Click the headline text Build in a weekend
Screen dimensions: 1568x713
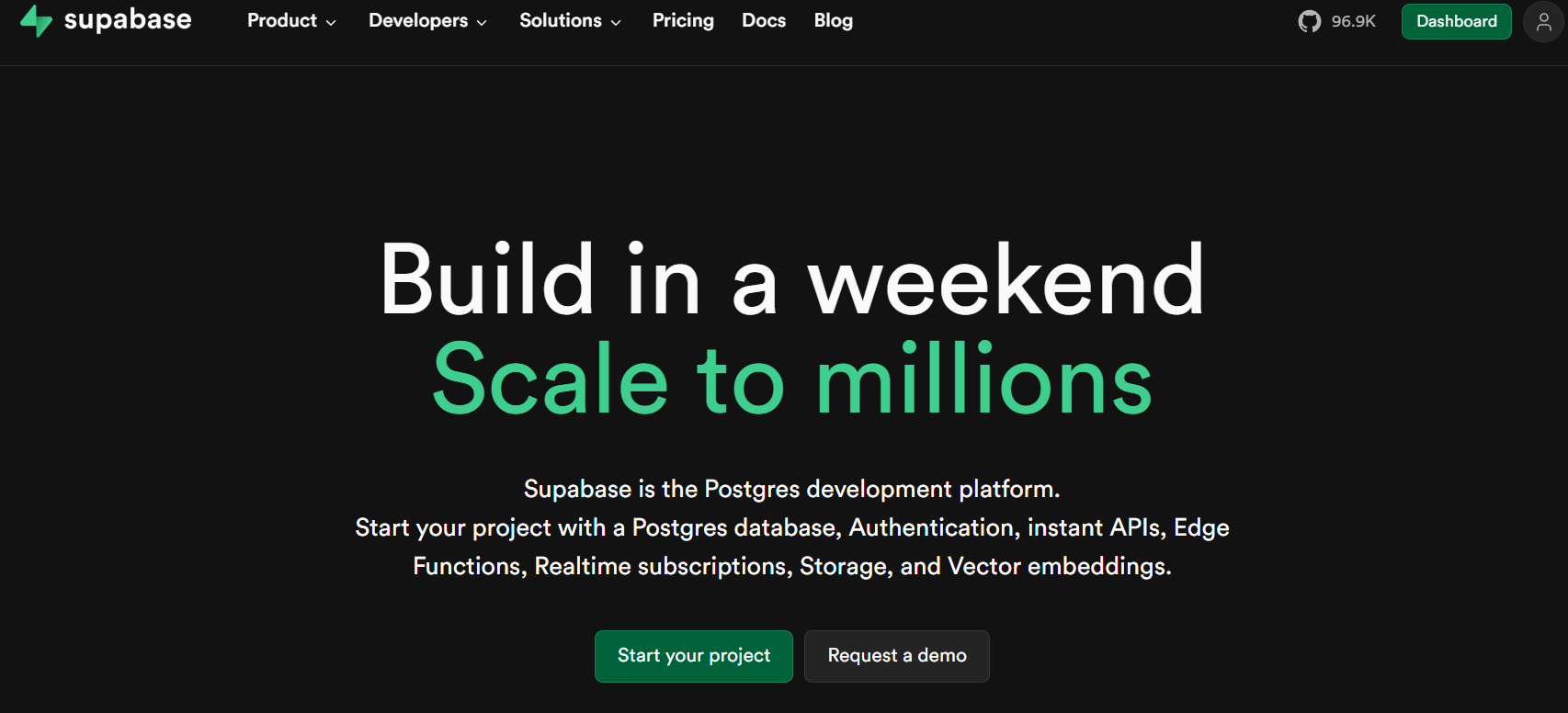click(x=792, y=282)
